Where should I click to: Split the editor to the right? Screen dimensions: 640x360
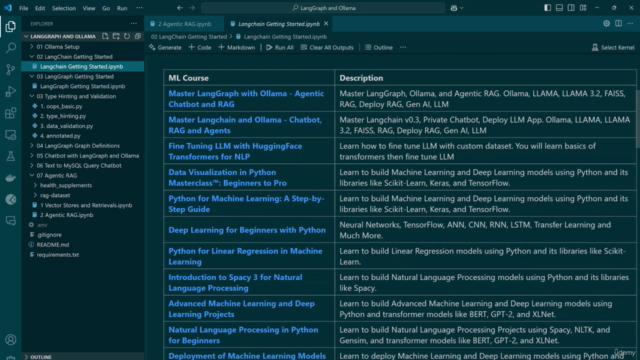[618, 24]
